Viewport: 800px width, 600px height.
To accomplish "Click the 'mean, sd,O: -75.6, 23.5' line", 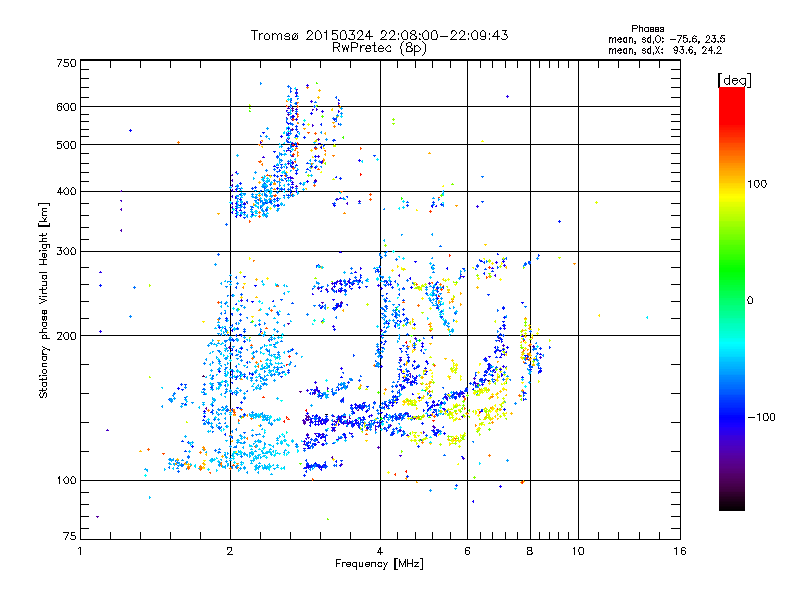I will (x=666, y=39).
